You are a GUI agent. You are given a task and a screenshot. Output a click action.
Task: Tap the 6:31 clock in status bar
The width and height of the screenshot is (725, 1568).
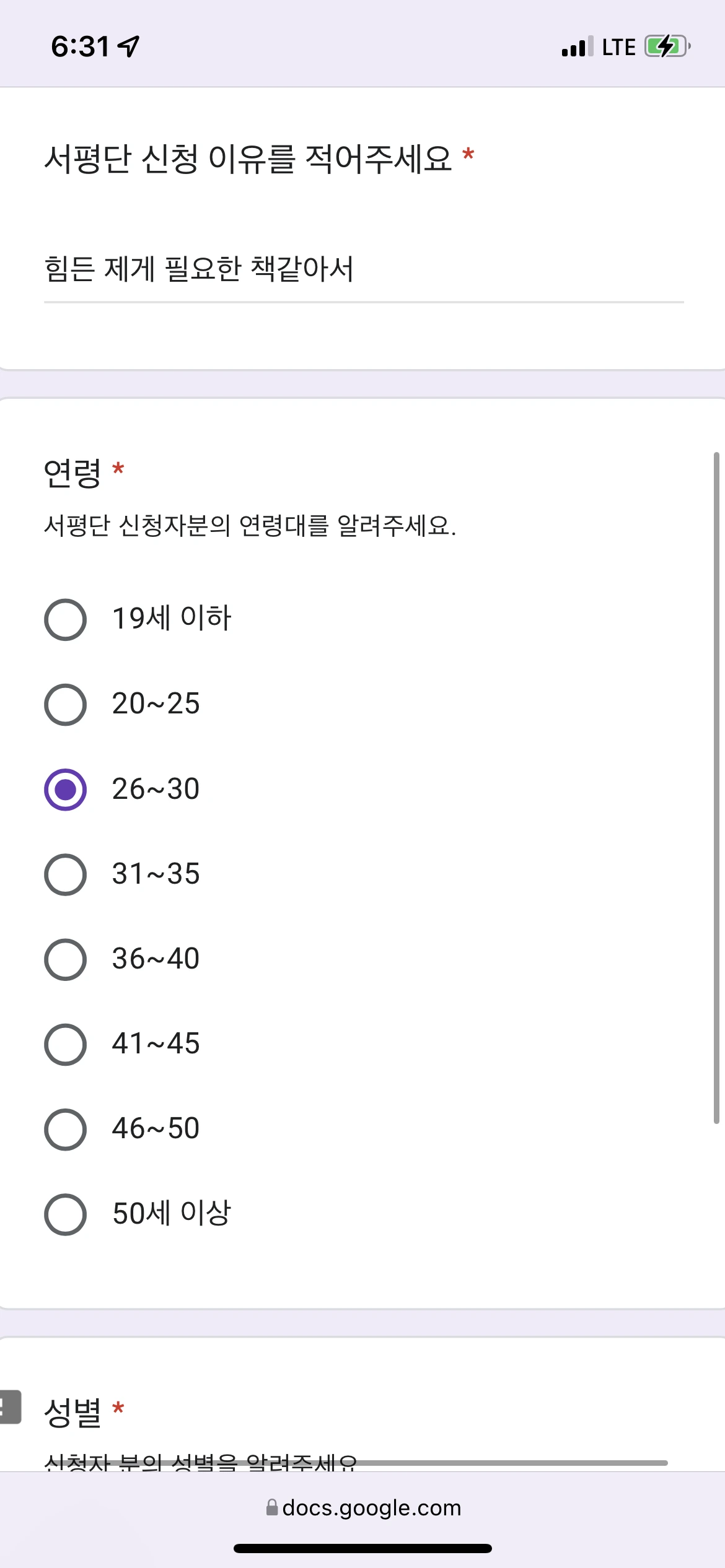click(x=81, y=46)
